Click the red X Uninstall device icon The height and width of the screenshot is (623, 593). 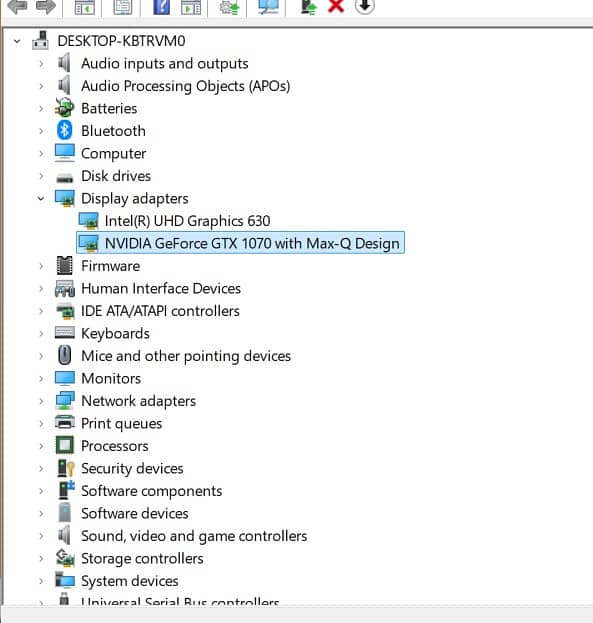(336, 6)
